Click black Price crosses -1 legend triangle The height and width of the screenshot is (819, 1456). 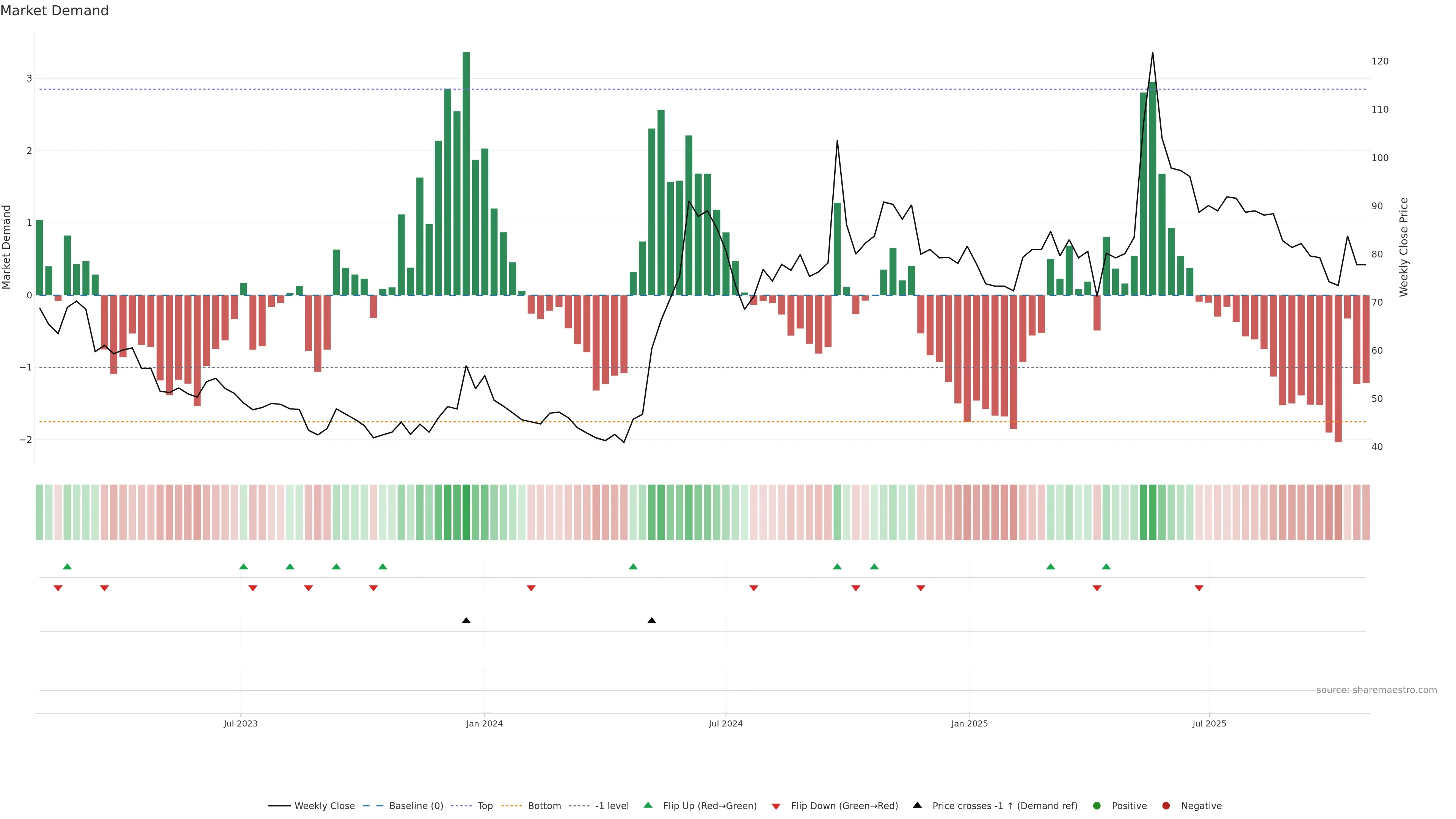coord(917,805)
